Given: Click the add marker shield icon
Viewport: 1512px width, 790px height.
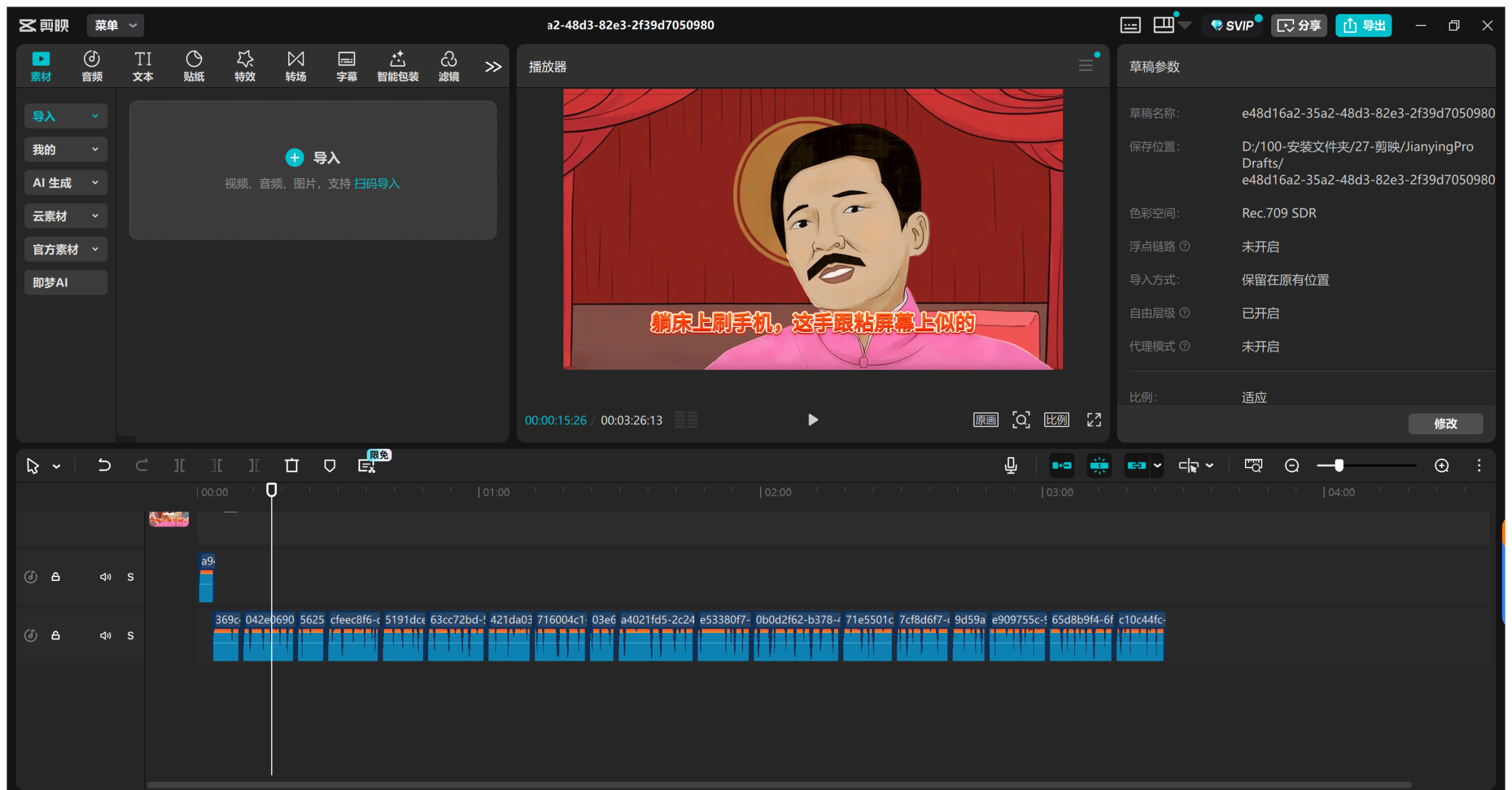Looking at the screenshot, I should click(330, 466).
